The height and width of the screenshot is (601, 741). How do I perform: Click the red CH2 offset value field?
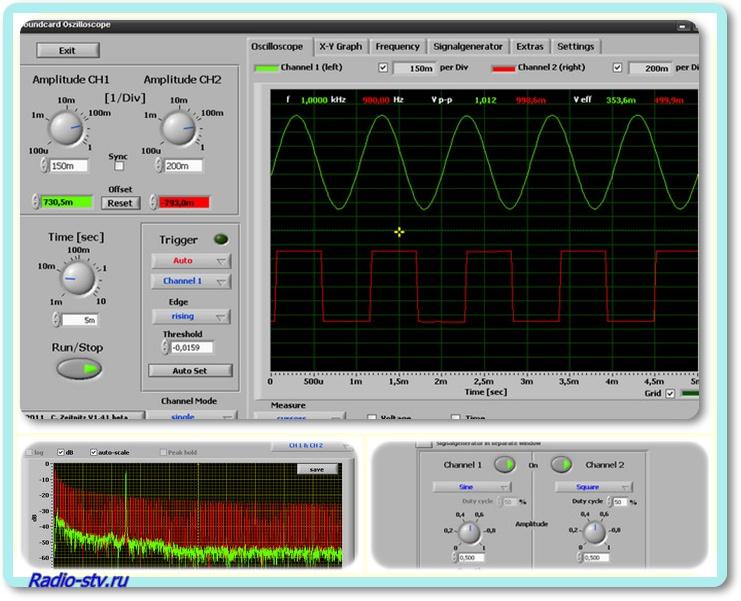pyautogui.click(x=183, y=202)
